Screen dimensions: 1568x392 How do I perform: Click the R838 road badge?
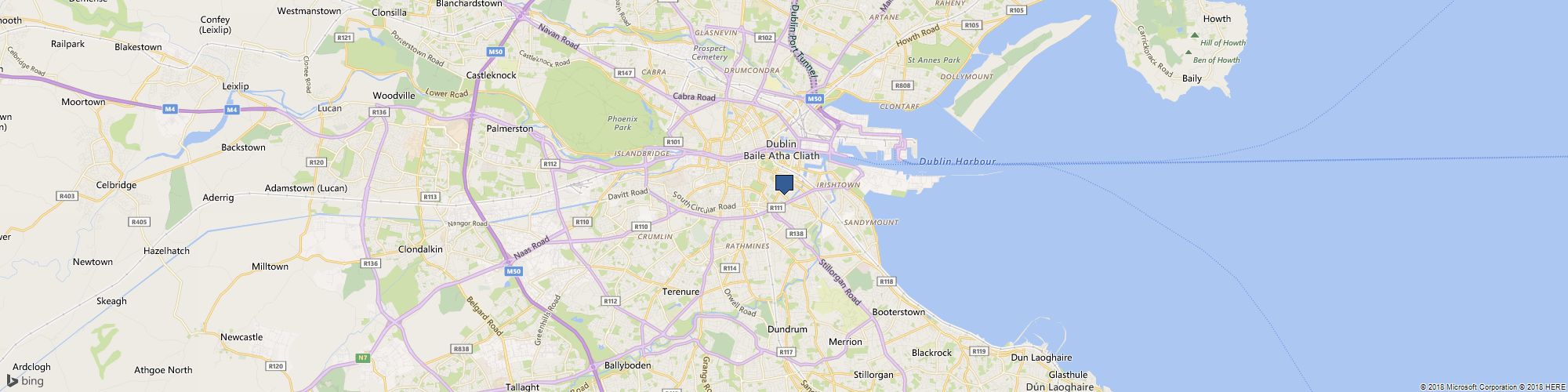click(x=461, y=349)
